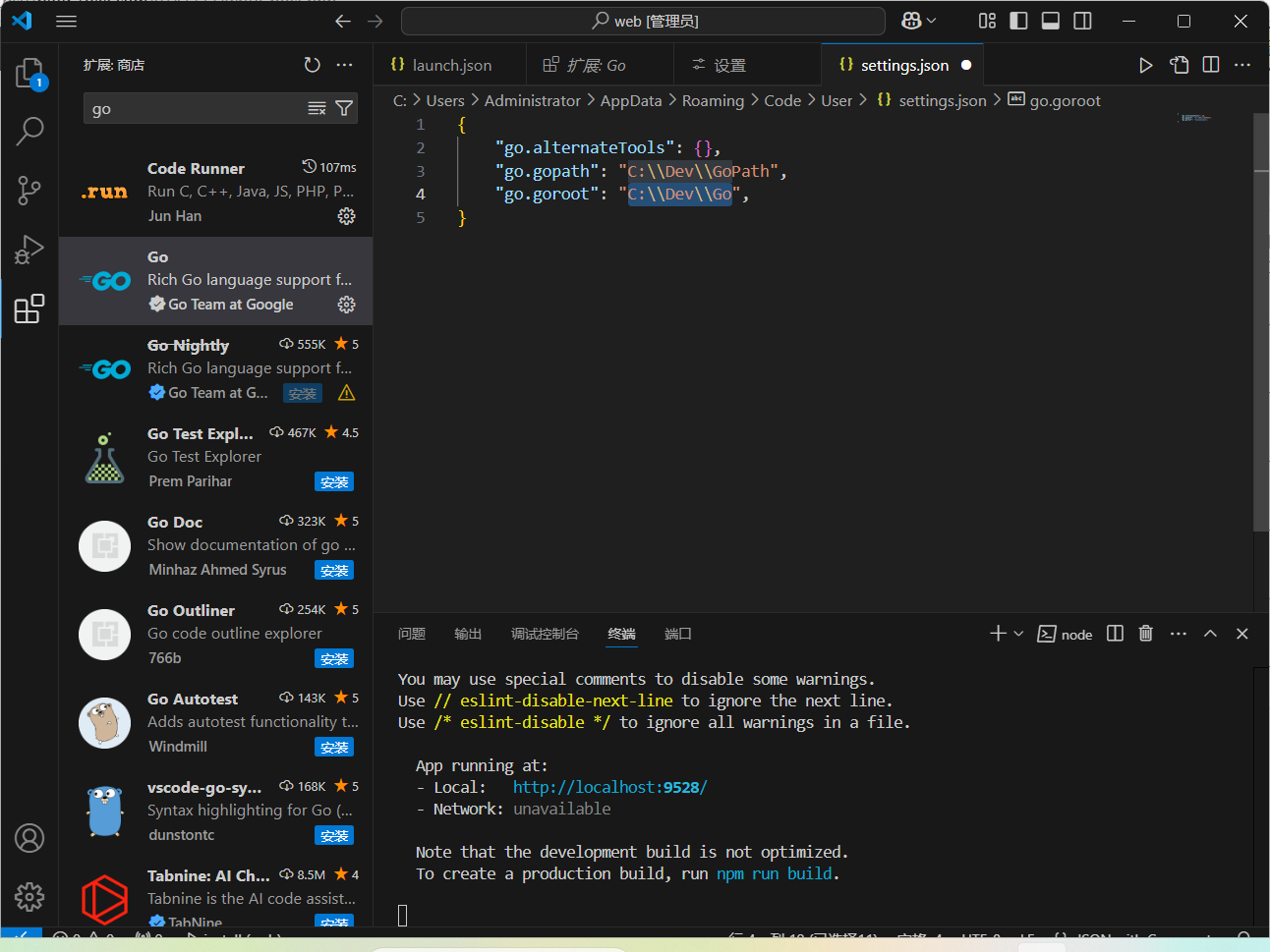The height and width of the screenshot is (952, 1270).
Task: Click the AppData breadcrumb
Action: pyautogui.click(x=631, y=100)
